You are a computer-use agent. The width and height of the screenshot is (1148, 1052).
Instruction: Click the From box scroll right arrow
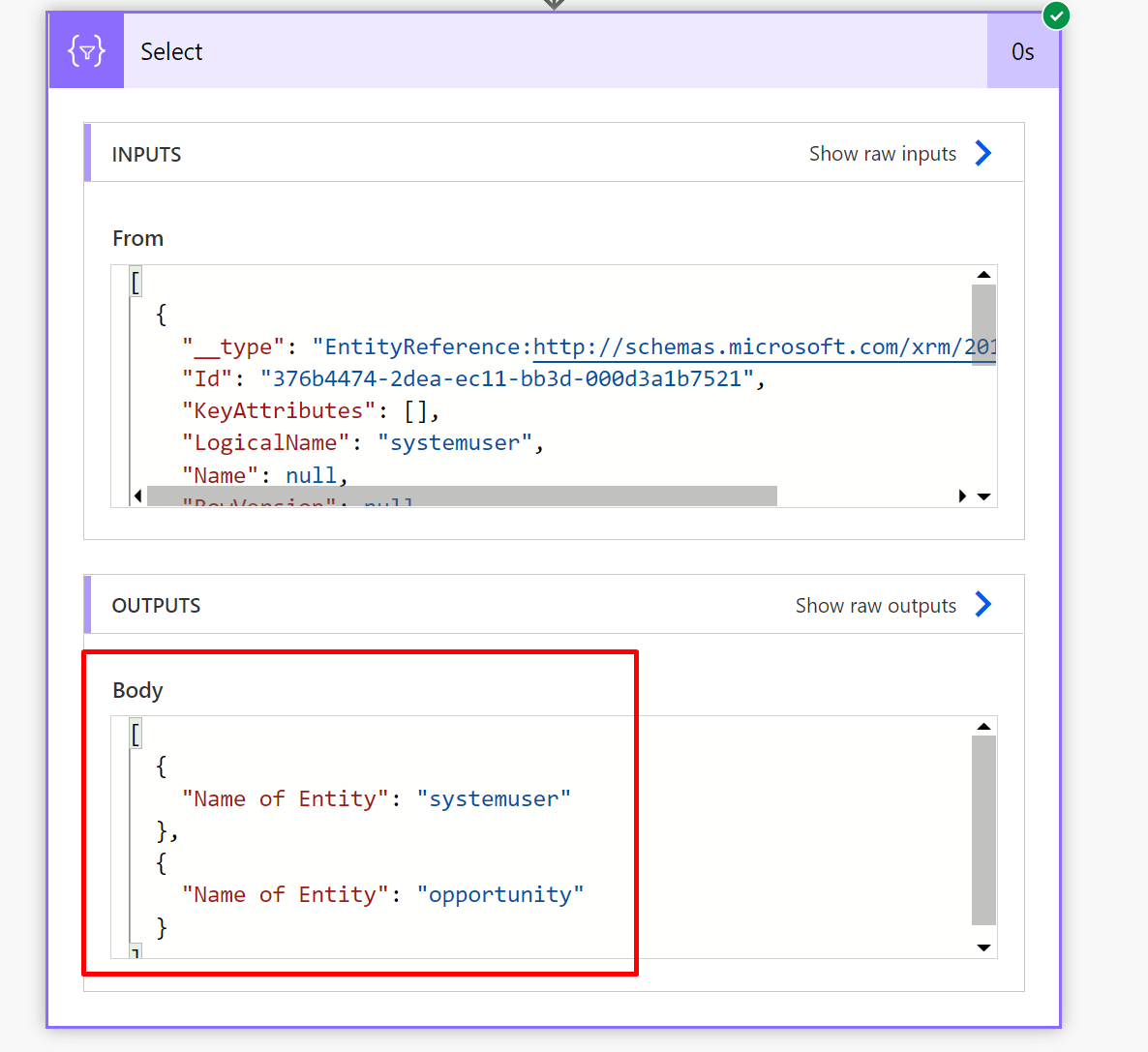click(962, 496)
